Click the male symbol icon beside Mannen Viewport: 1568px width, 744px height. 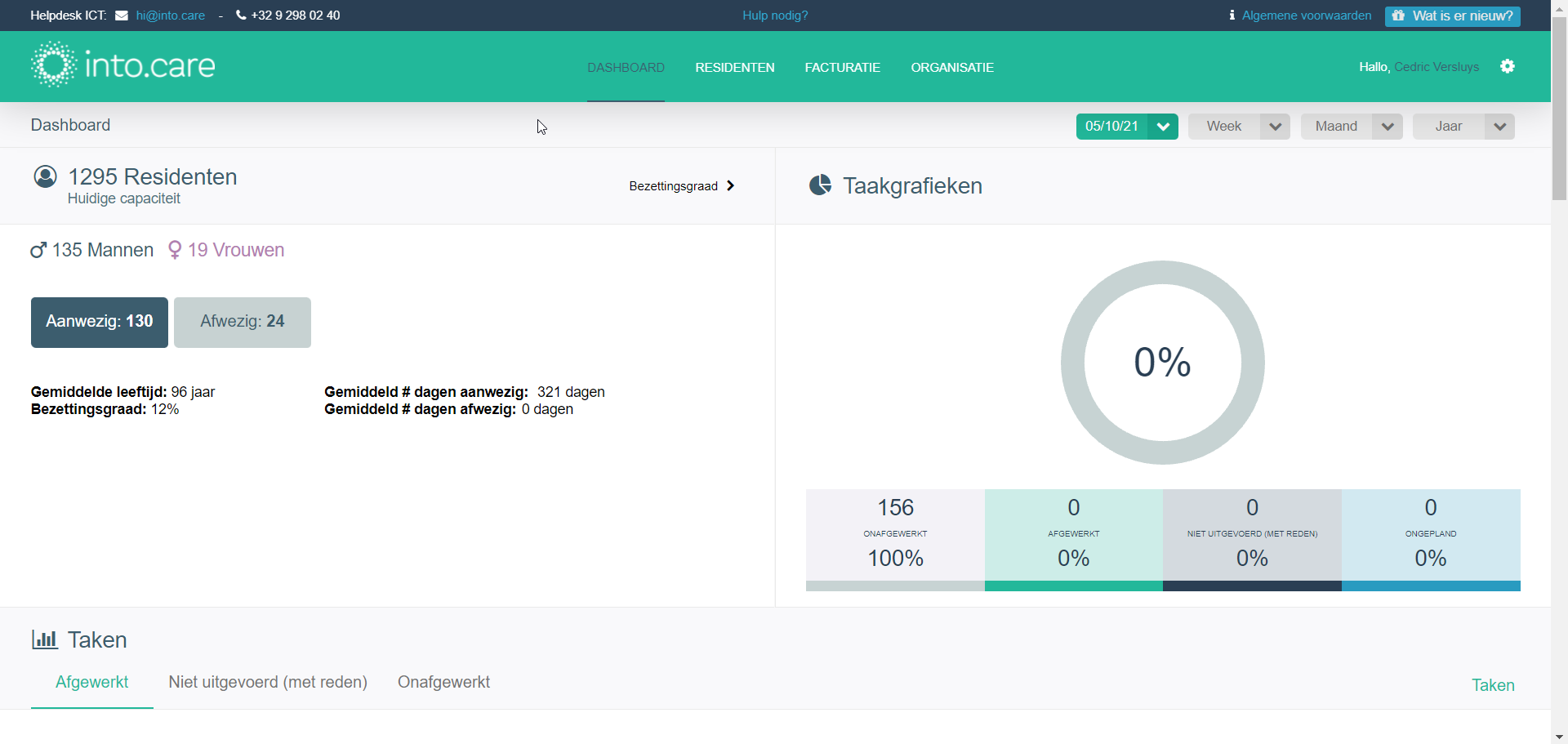point(38,250)
